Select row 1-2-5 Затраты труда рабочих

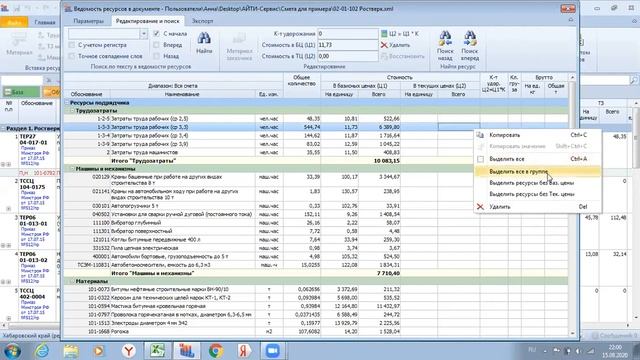pos(316,118)
